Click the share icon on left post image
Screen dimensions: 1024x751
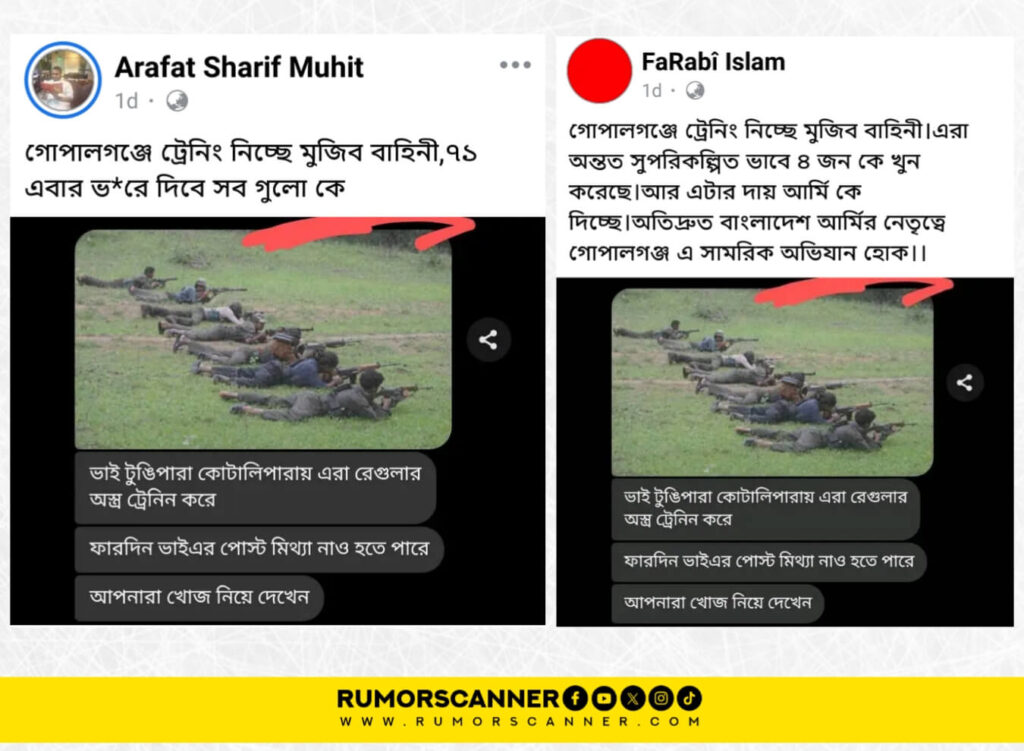pyautogui.click(x=488, y=340)
